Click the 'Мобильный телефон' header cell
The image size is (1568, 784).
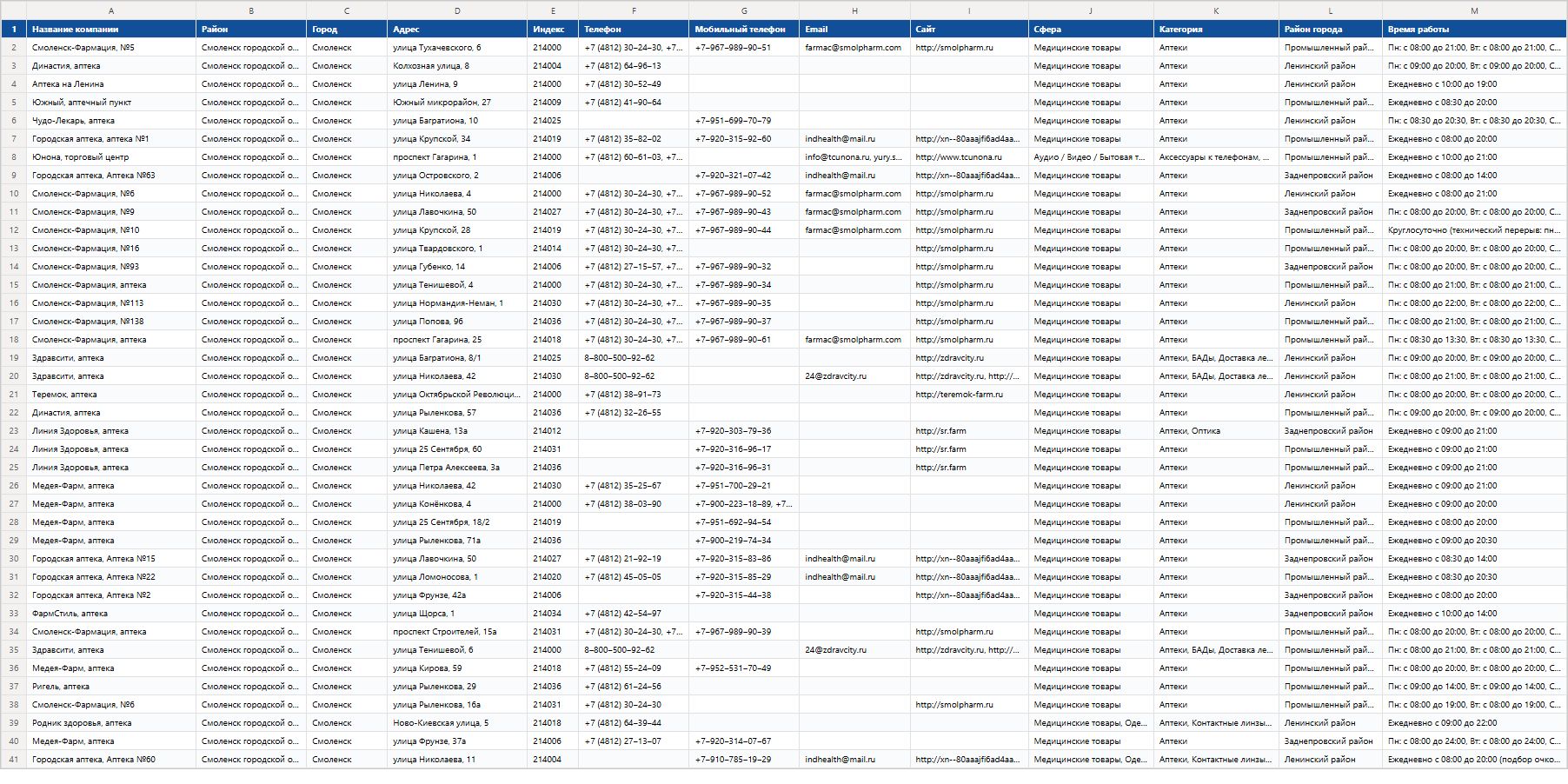[744, 30]
